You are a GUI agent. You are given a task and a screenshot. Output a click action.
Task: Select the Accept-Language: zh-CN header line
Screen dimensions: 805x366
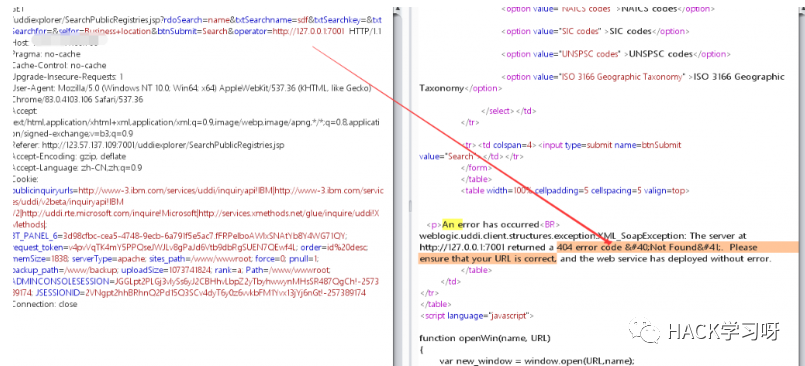(x=77, y=167)
